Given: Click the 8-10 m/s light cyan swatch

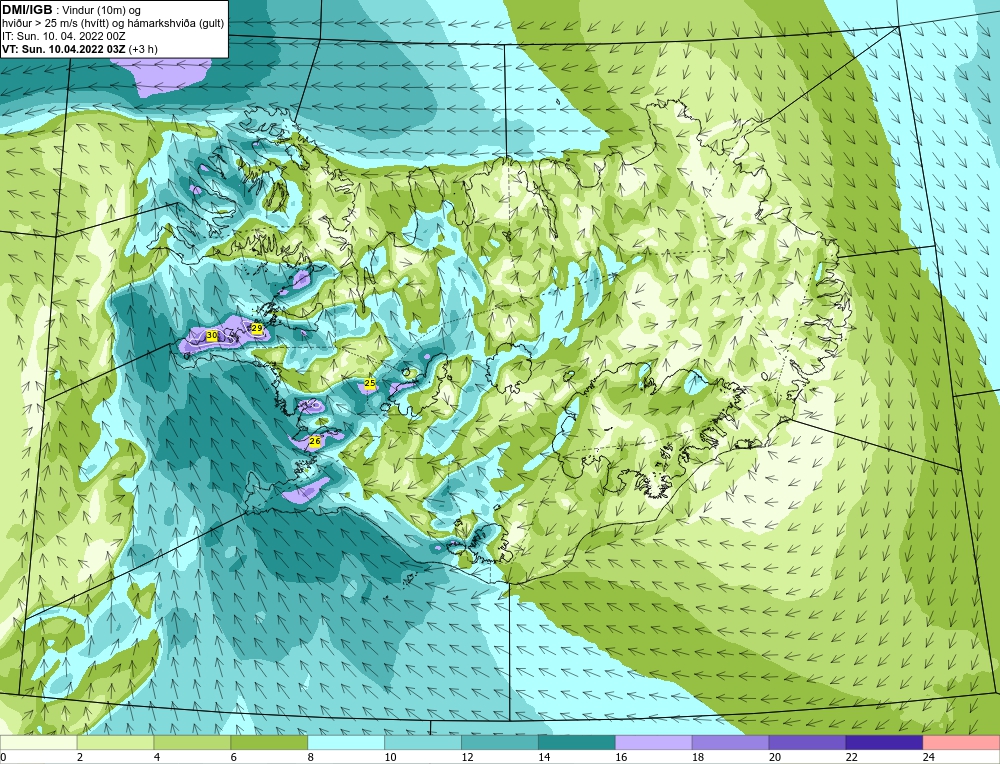Looking at the screenshot, I should tap(346, 743).
